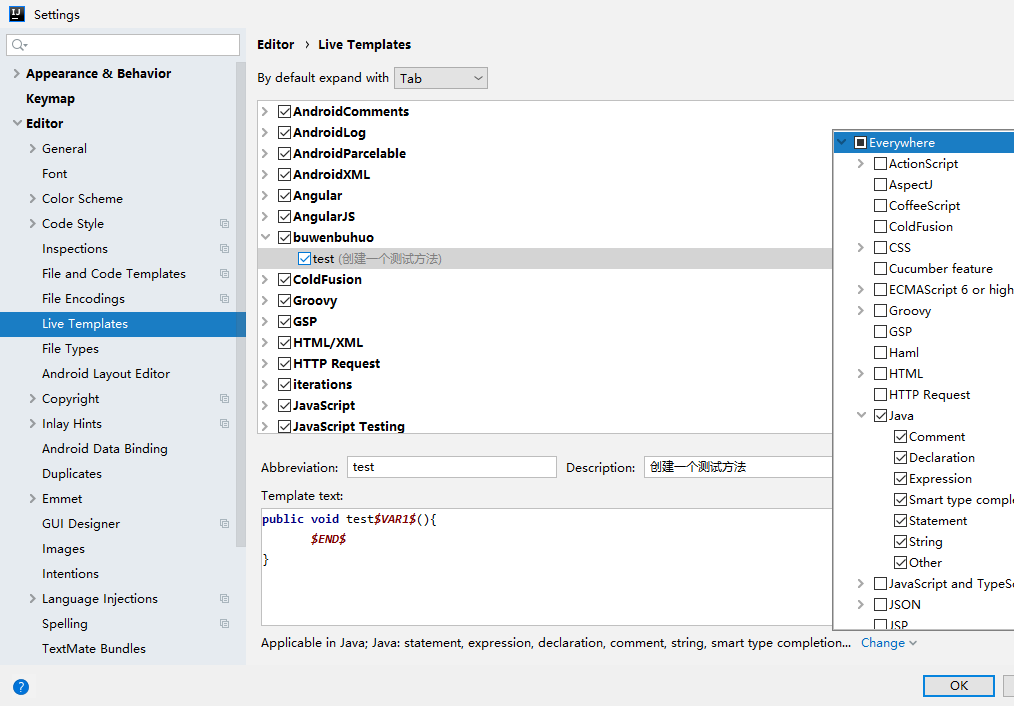Open the Font settings page
This screenshot has height=706, width=1014.
pyautogui.click(x=54, y=174)
